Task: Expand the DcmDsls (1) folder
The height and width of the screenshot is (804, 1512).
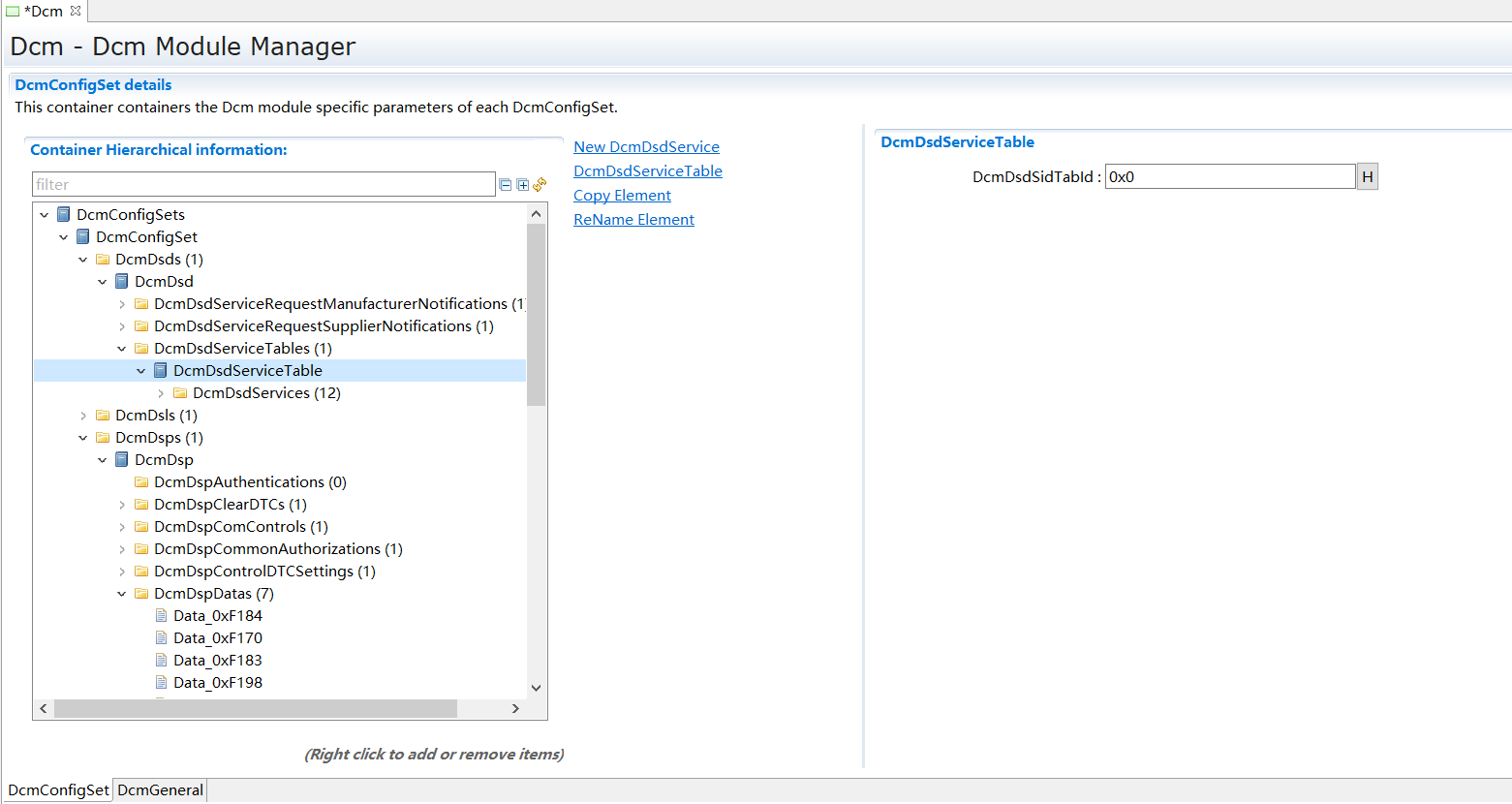Action: click(83, 416)
